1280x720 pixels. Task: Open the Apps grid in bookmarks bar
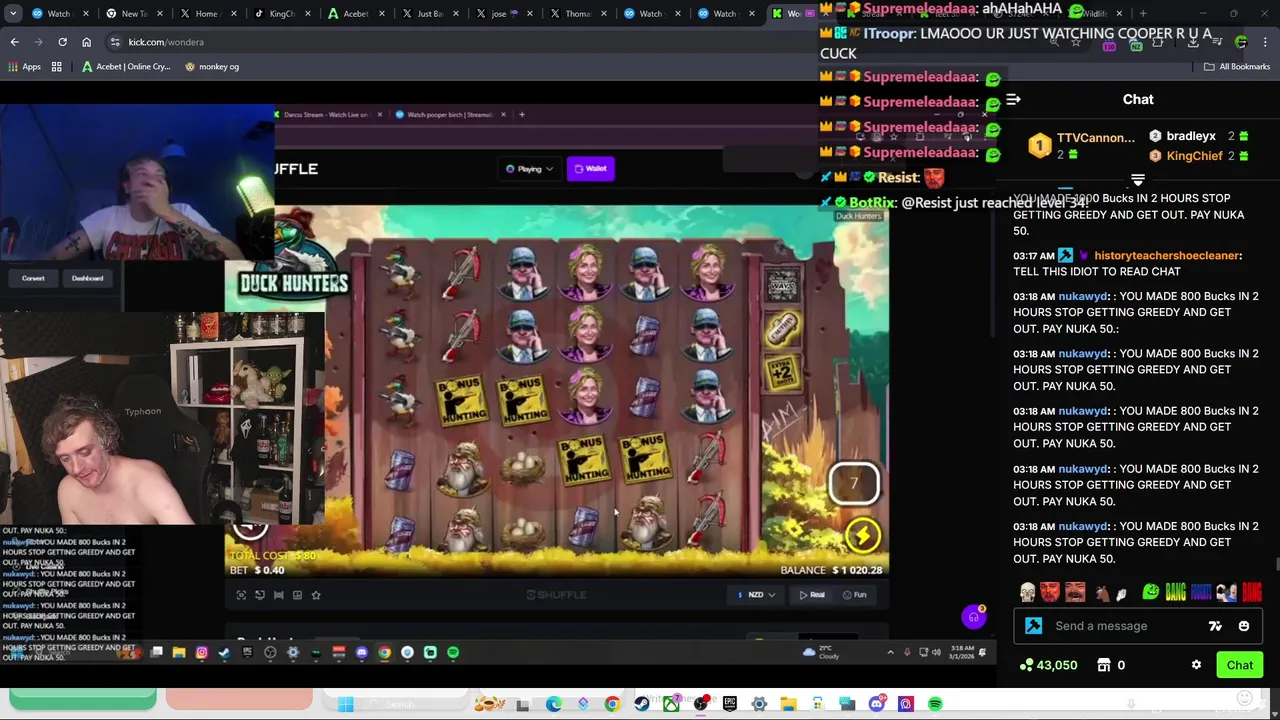pyautogui.click(x=24, y=67)
